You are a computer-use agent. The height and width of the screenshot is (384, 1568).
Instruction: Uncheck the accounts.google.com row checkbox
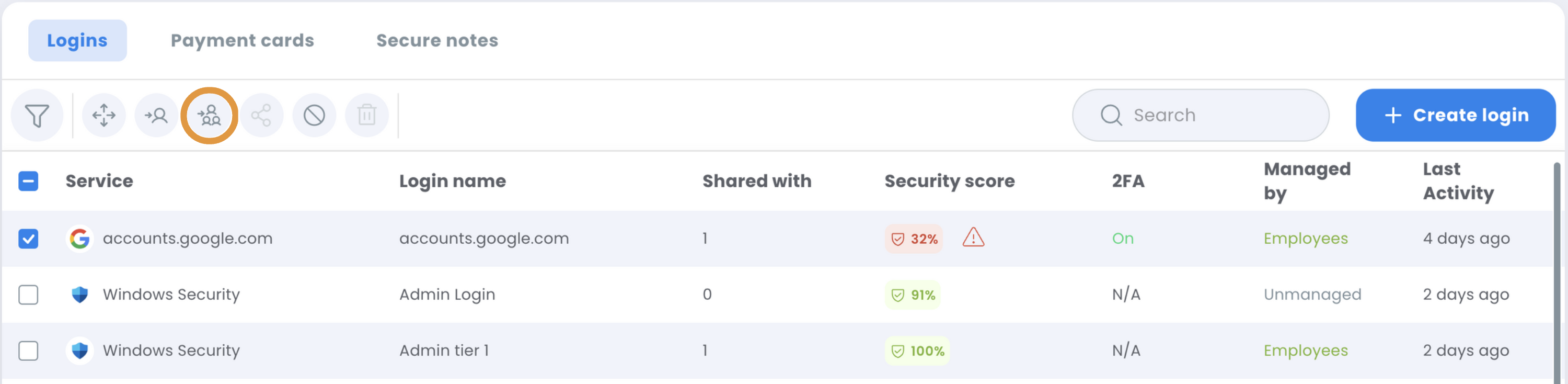point(28,239)
